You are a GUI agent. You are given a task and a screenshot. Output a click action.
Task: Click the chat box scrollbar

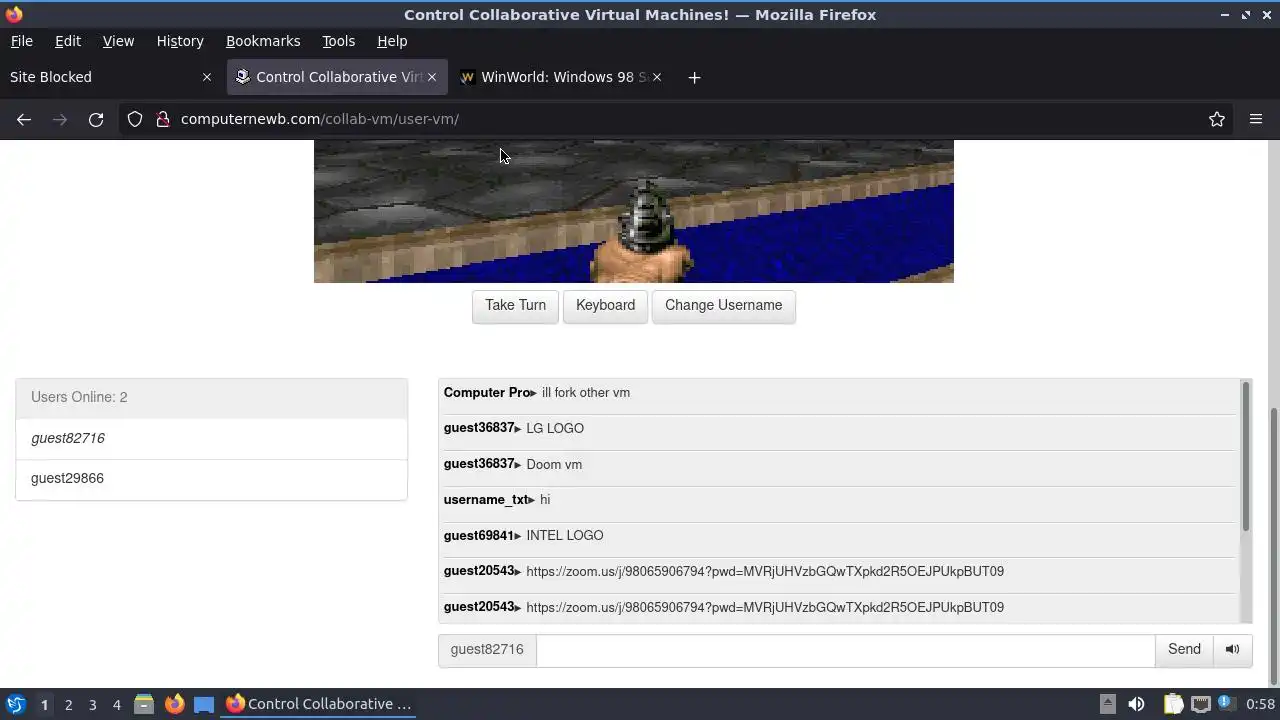click(1246, 456)
